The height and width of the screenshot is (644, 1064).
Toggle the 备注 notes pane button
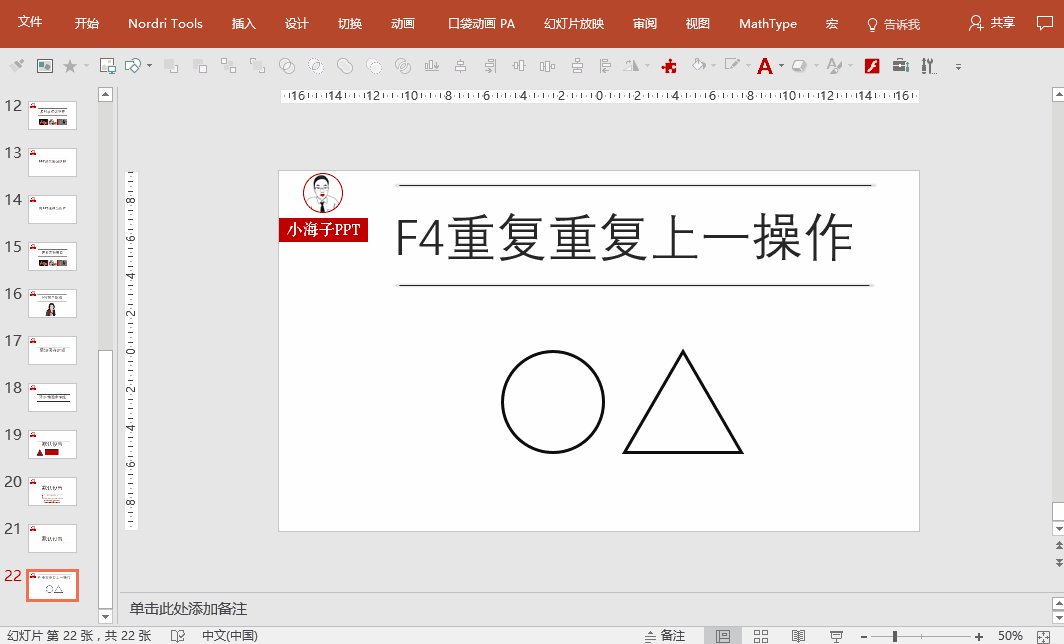pyautogui.click(x=665, y=636)
